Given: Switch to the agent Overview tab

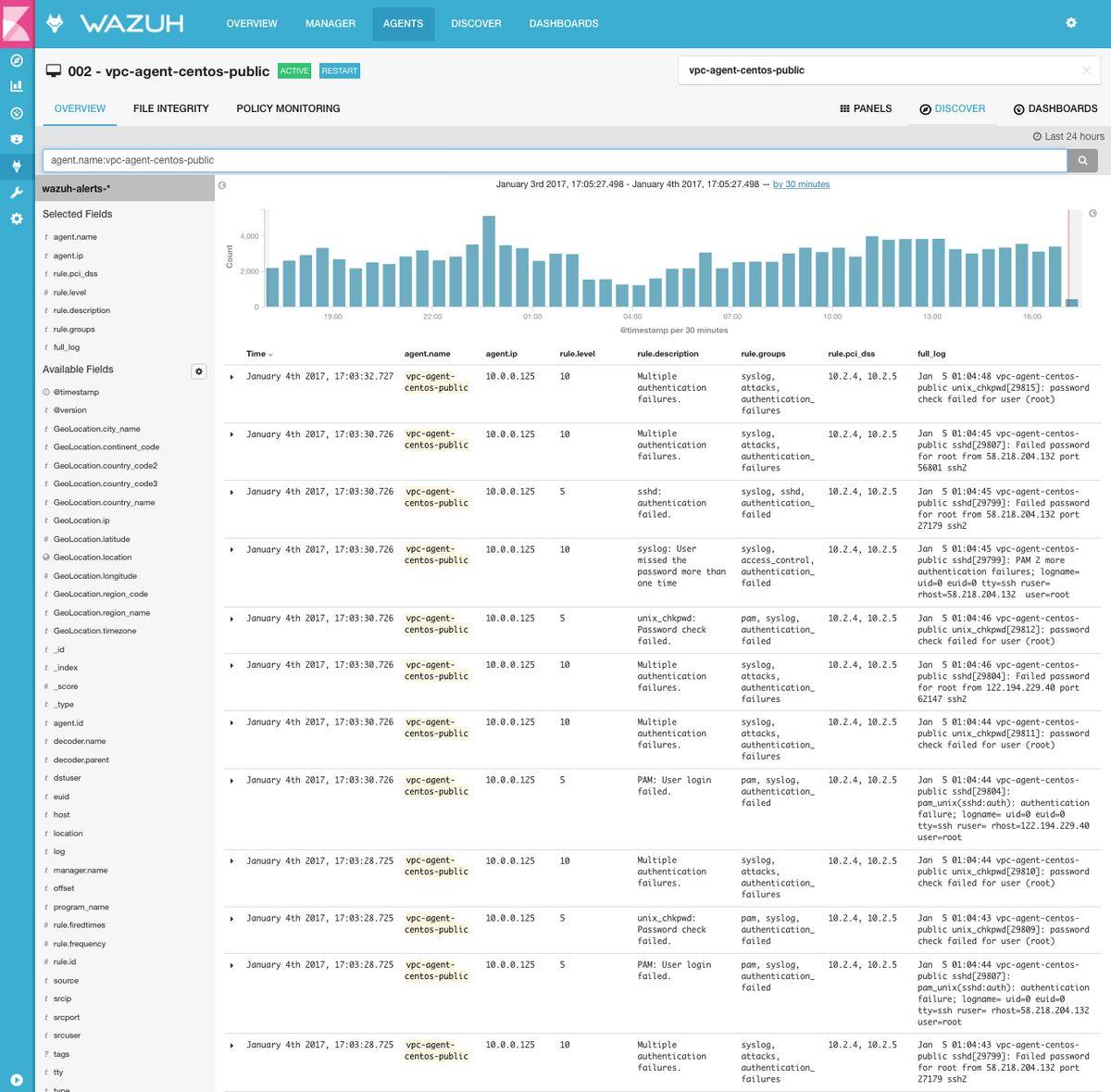Looking at the screenshot, I should click(80, 108).
